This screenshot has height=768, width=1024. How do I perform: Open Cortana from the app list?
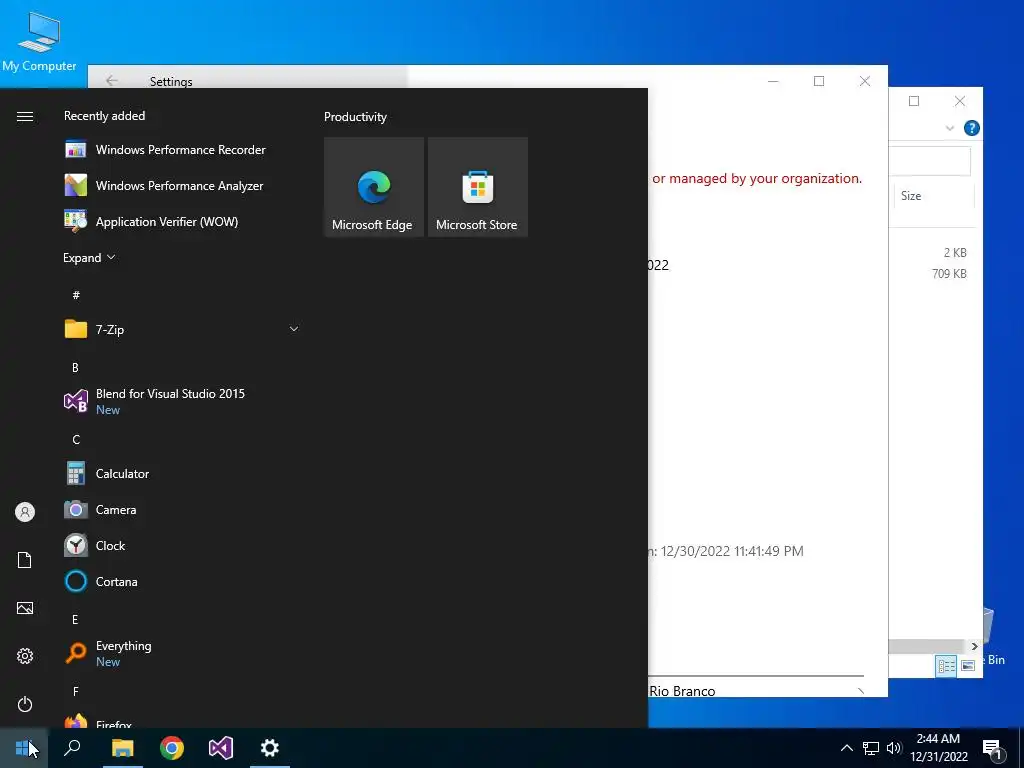tap(182, 581)
